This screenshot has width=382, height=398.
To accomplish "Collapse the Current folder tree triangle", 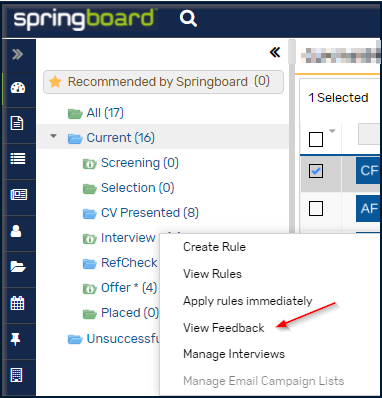I will click(x=53, y=136).
